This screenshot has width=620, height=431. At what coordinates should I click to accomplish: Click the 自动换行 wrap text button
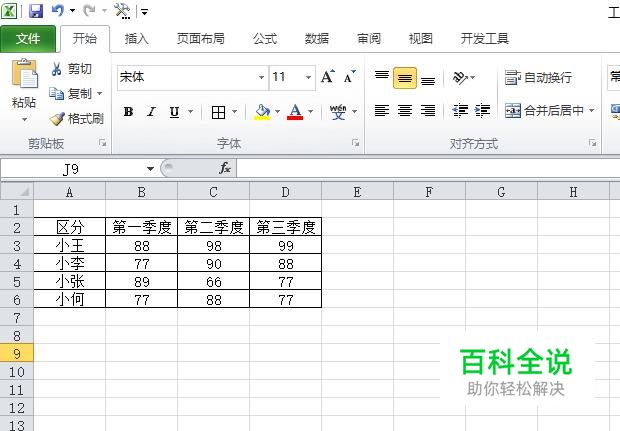click(538, 78)
